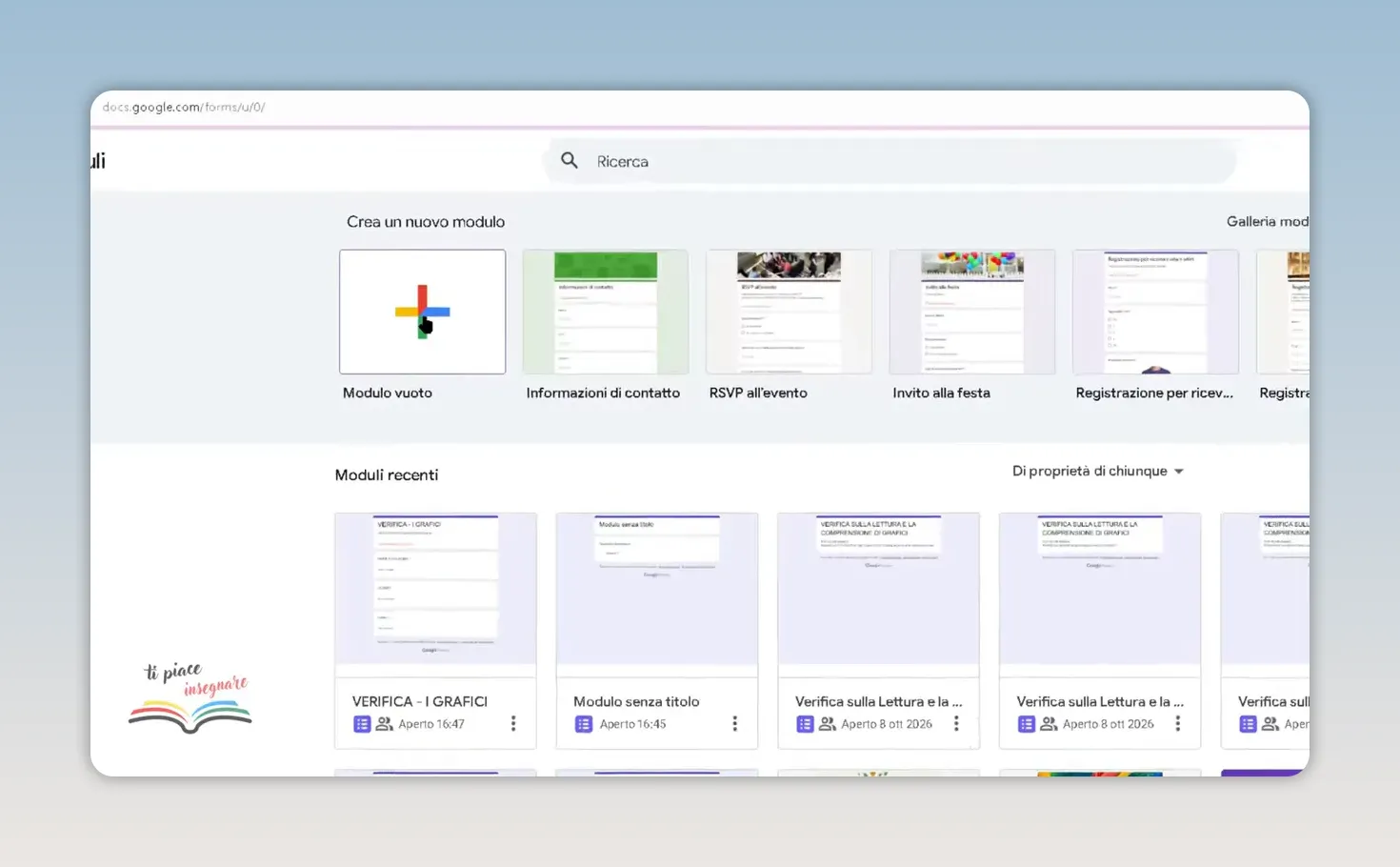Click the Aperto 16:47 timestamp

coord(431,724)
